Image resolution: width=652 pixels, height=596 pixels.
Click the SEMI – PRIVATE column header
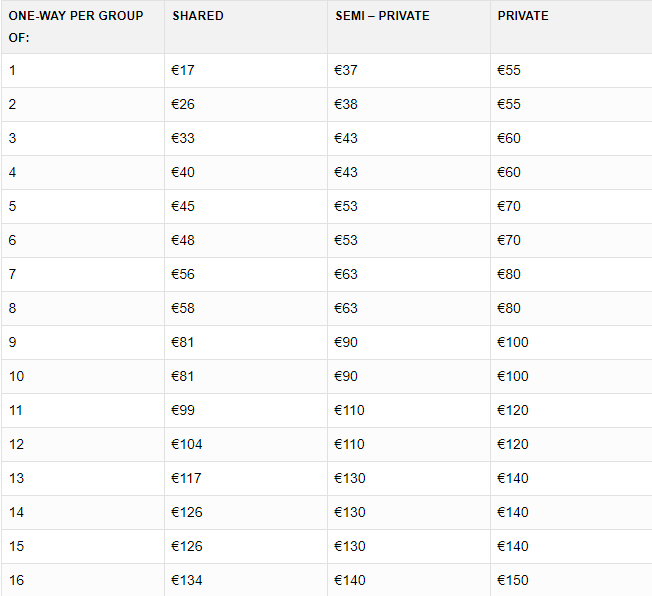click(382, 16)
